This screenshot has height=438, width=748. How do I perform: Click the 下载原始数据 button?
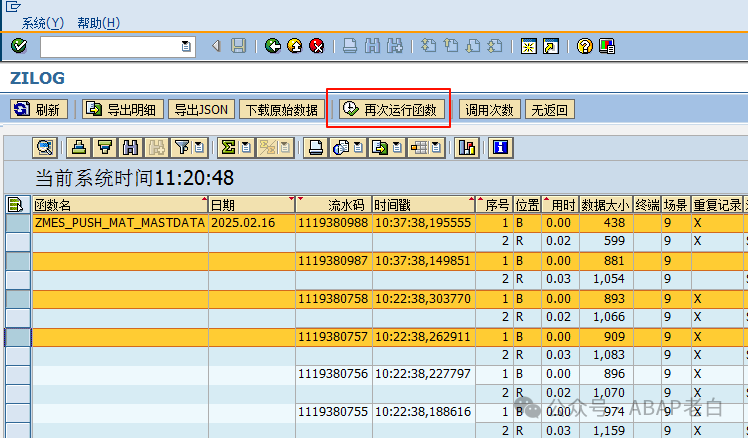(x=281, y=109)
